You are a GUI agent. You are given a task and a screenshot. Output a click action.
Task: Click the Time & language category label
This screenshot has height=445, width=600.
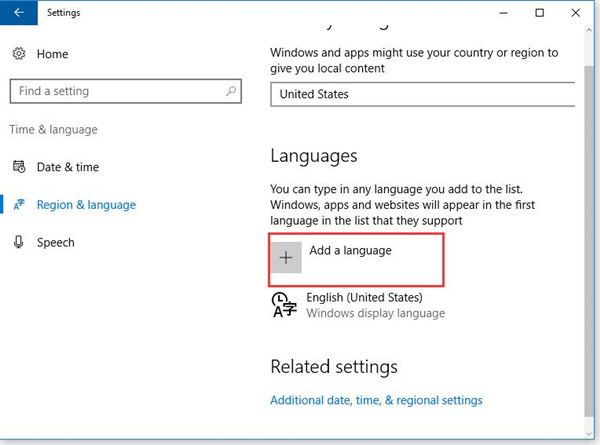tap(54, 130)
